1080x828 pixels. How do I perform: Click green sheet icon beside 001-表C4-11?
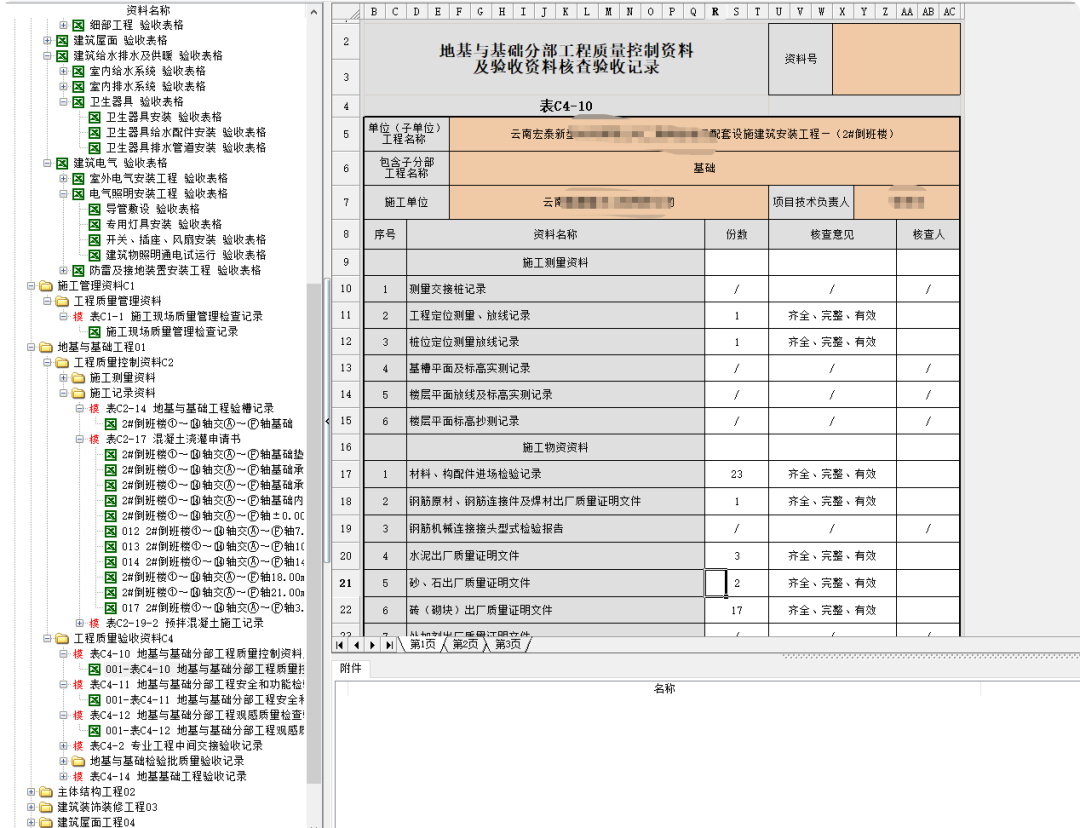point(94,700)
